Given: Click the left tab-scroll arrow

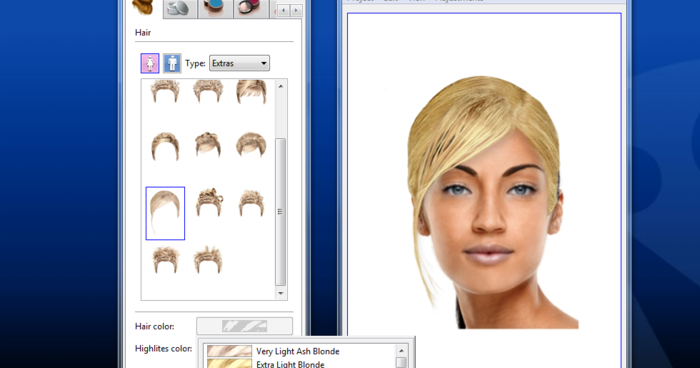Looking at the screenshot, I should pos(283,10).
